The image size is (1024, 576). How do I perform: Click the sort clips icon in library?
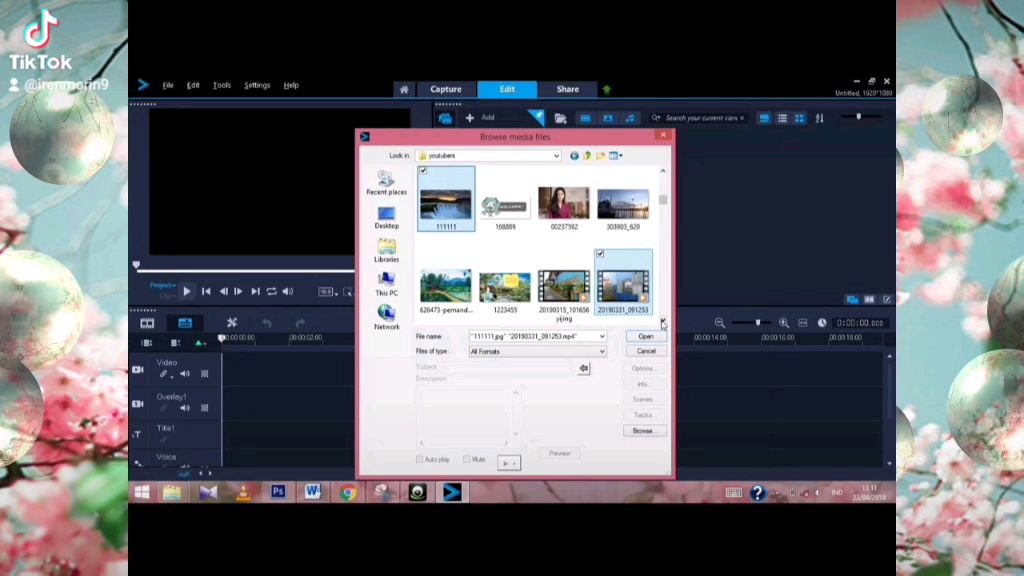[x=820, y=118]
